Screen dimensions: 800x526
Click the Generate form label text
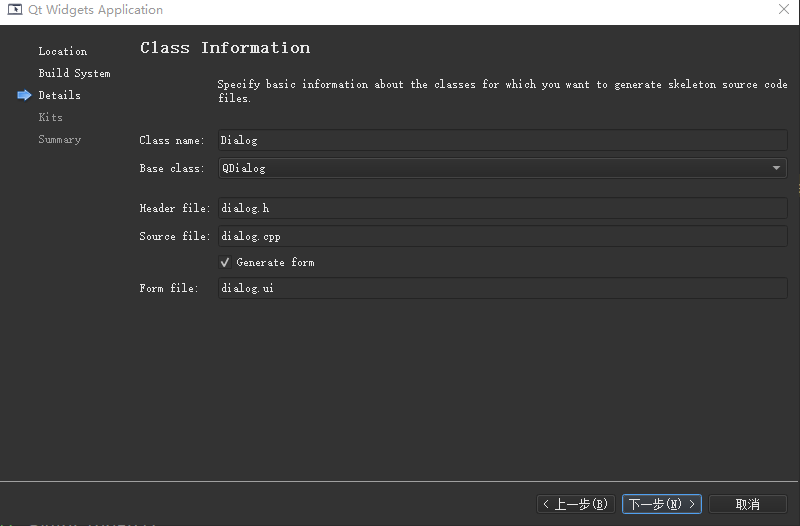(276, 262)
